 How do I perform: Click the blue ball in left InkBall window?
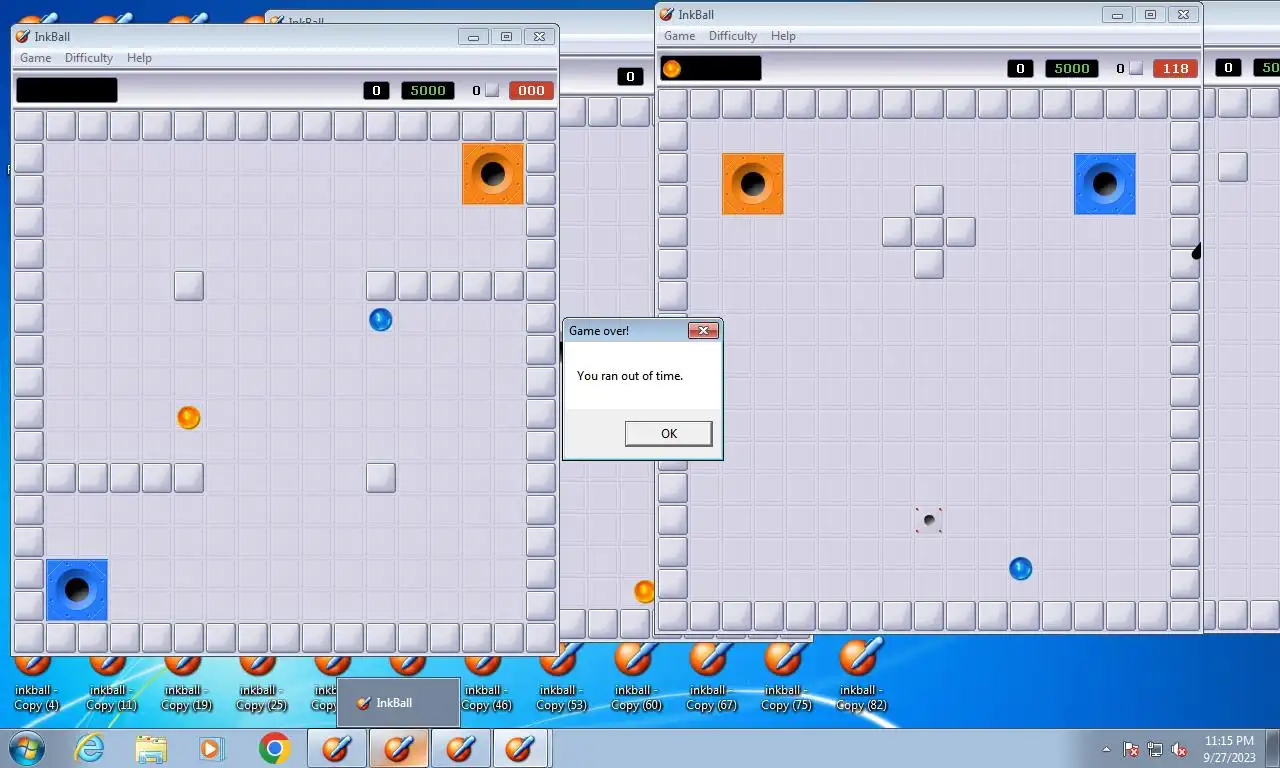tap(381, 320)
